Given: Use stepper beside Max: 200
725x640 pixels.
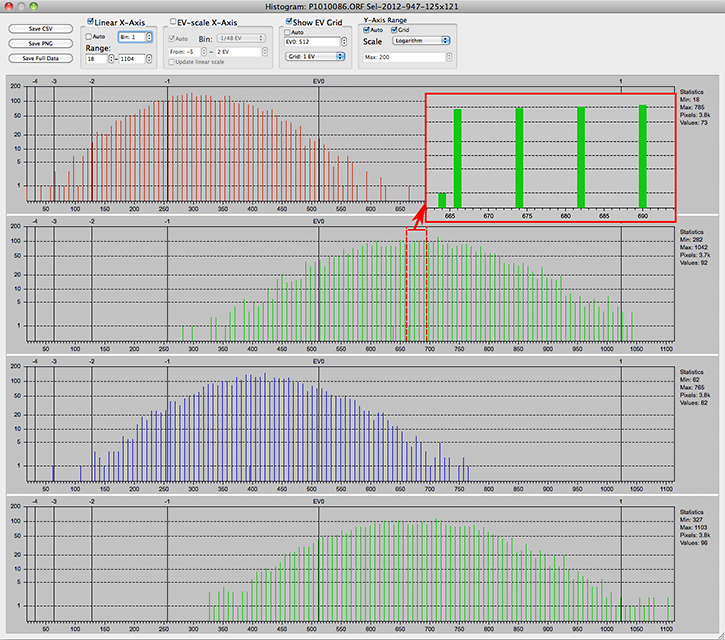Looking at the screenshot, I should [x=449, y=57].
